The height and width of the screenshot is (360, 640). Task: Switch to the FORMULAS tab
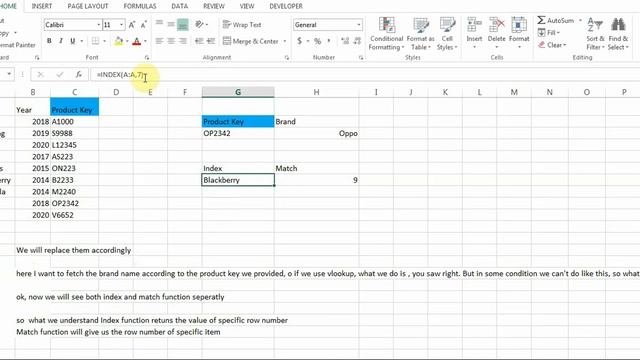pos(140,6)
